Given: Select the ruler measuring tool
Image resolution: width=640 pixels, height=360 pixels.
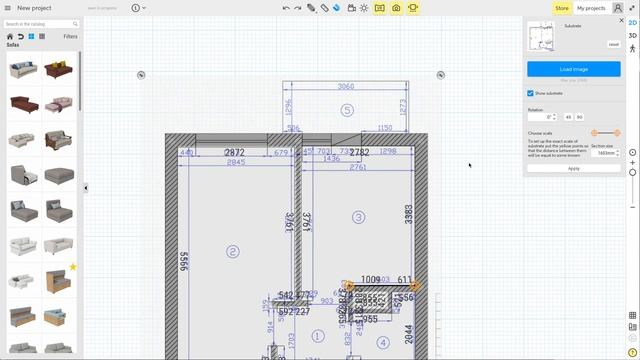Looking at the screenshot, I should (x=324, y=8).
